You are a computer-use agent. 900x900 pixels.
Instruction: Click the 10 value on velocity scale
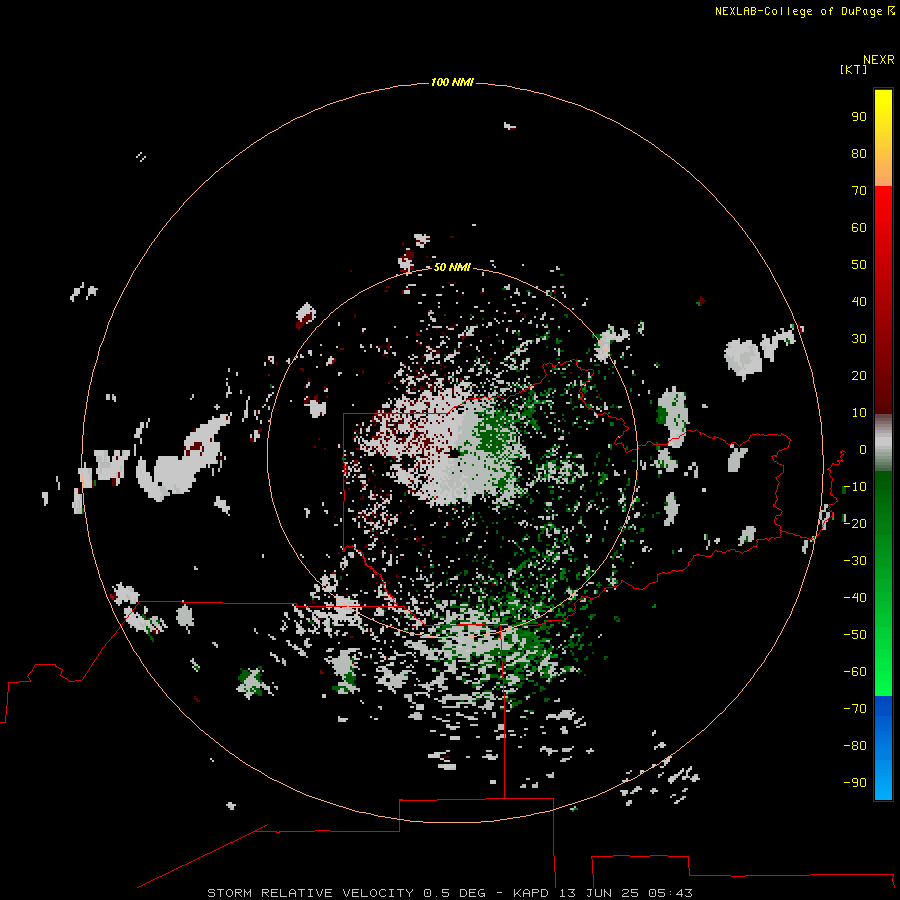(859, 413)
